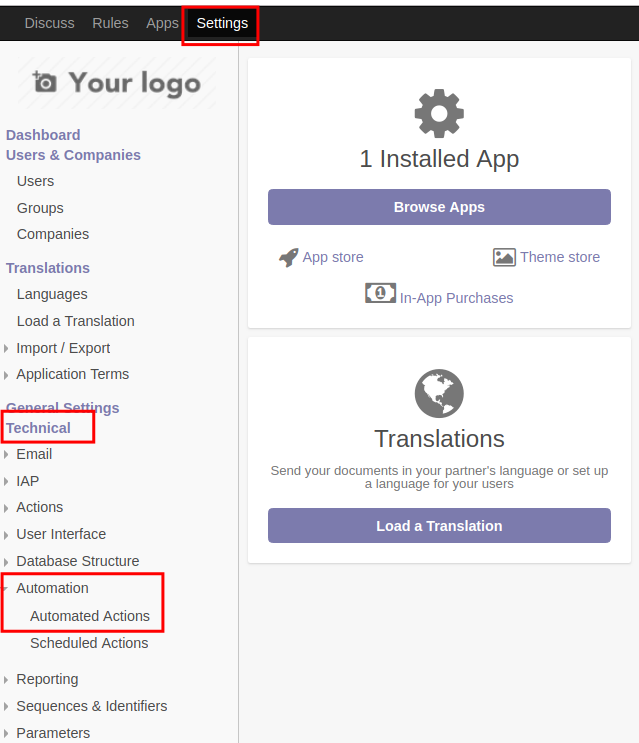The width and height of the screenshot is (639, 743).
Task: Select Scheduled Actions in sidebar
Action: pos(89,643)
